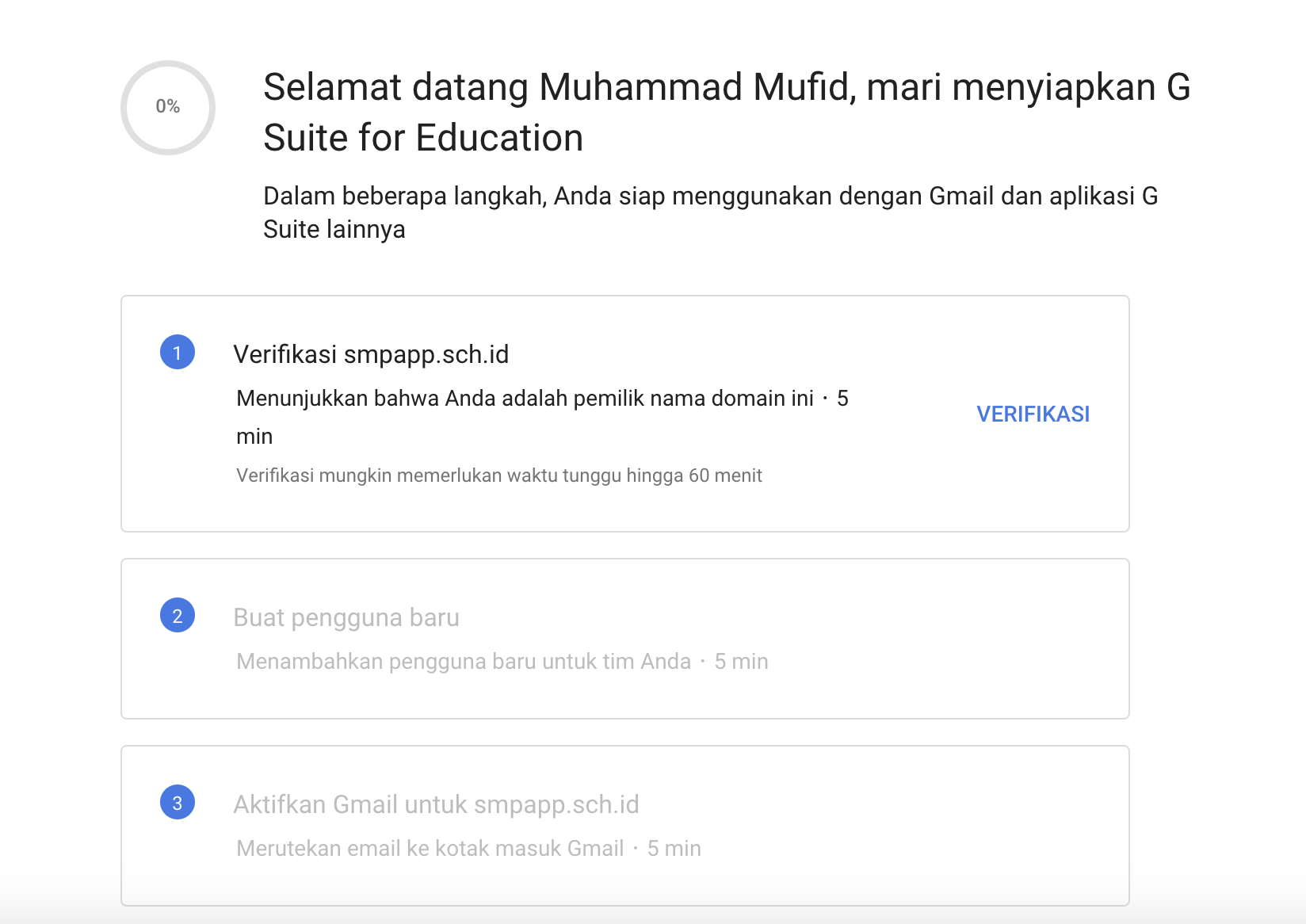This screenshot has height=924, width=1306.
Task: Open the Aktifkan Gmail untuk smpapp.sch.id step
Action: [438, 804]
